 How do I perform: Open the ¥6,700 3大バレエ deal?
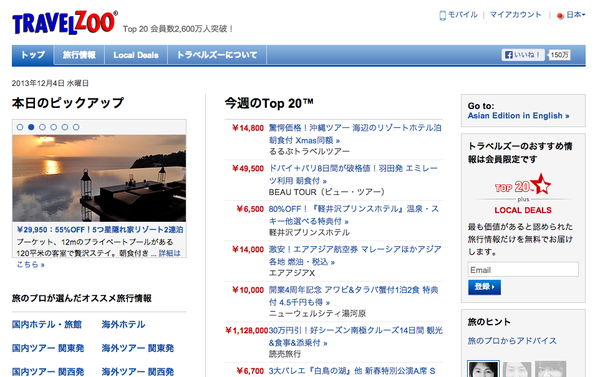coord(352,371)
